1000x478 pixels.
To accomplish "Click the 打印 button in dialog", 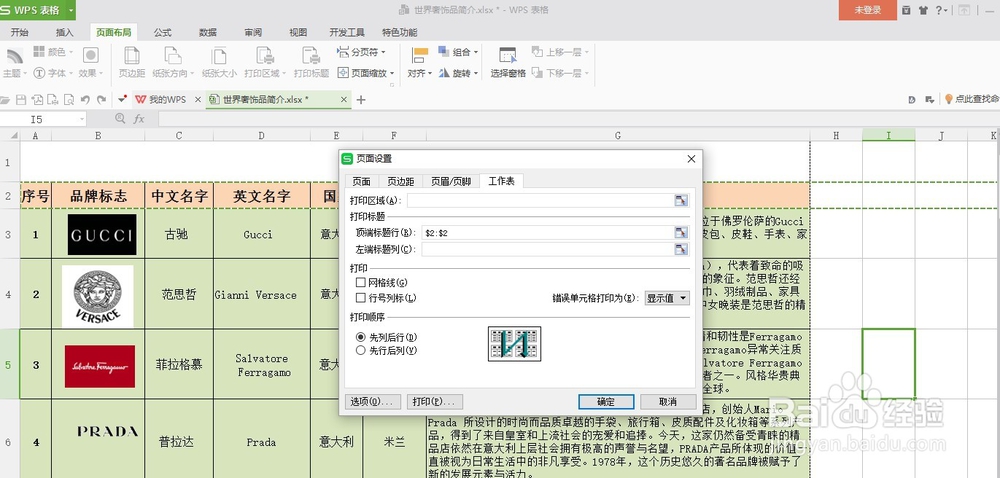I will tap(434, 402).
